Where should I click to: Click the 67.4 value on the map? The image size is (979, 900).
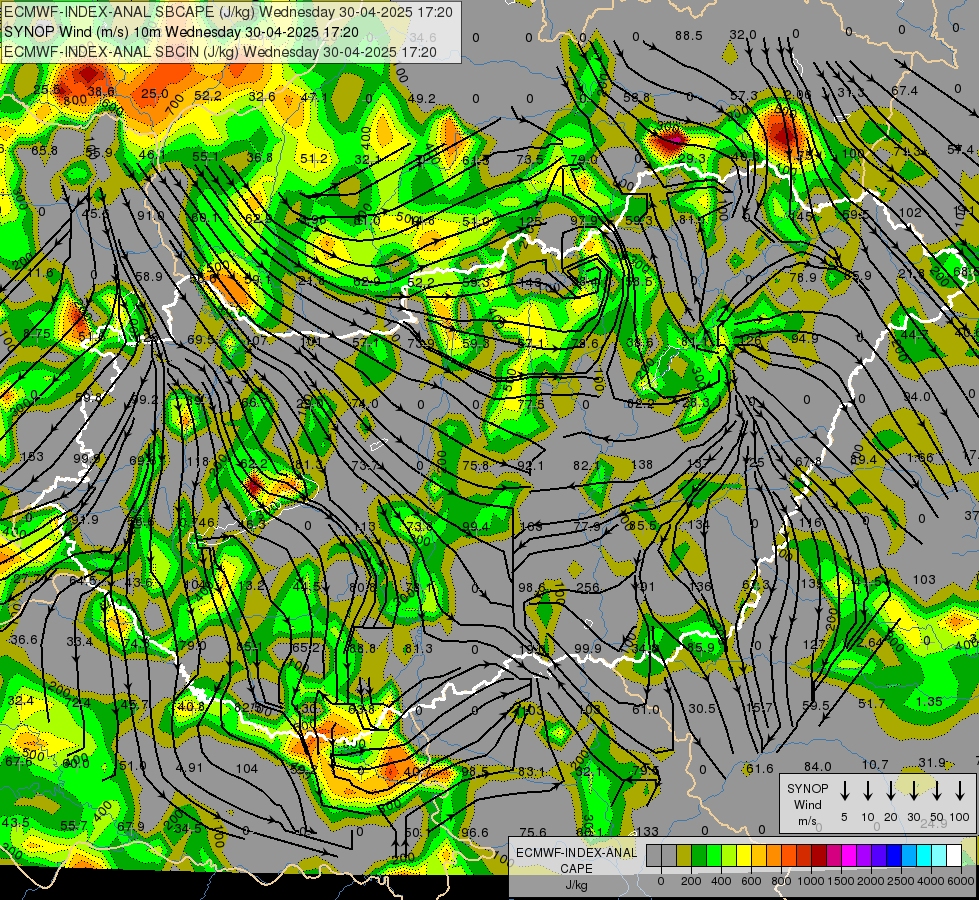pyautogui.click(x=905, y=91)
